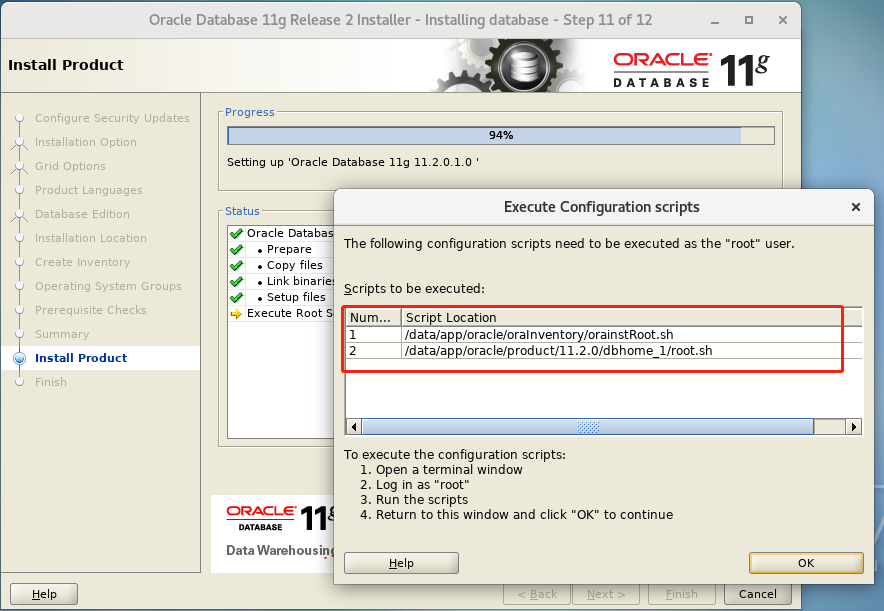
Task: Select Operating System Groups step
Action: (108, 286)
